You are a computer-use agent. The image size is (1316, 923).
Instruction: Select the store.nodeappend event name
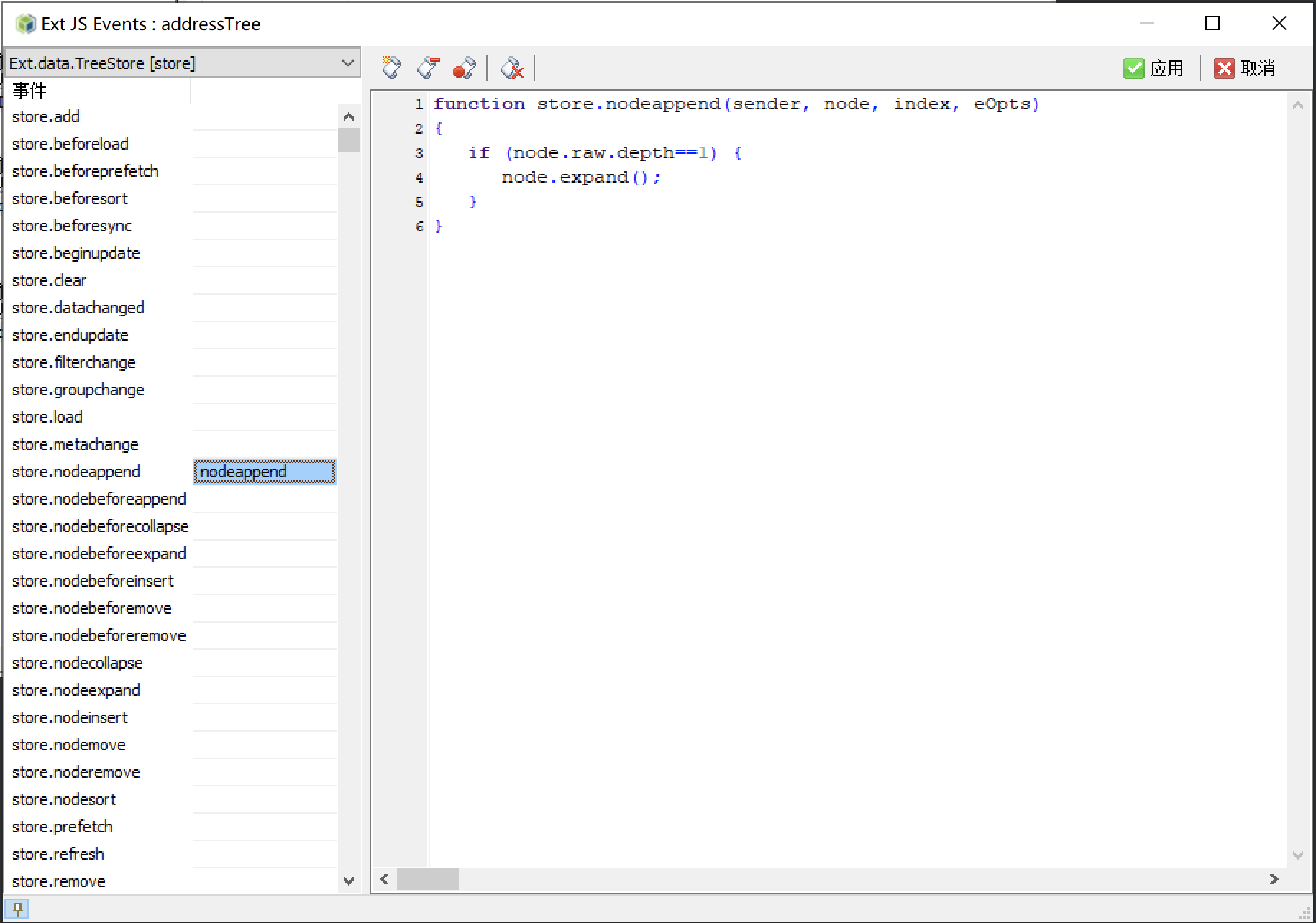pos(76,472)
